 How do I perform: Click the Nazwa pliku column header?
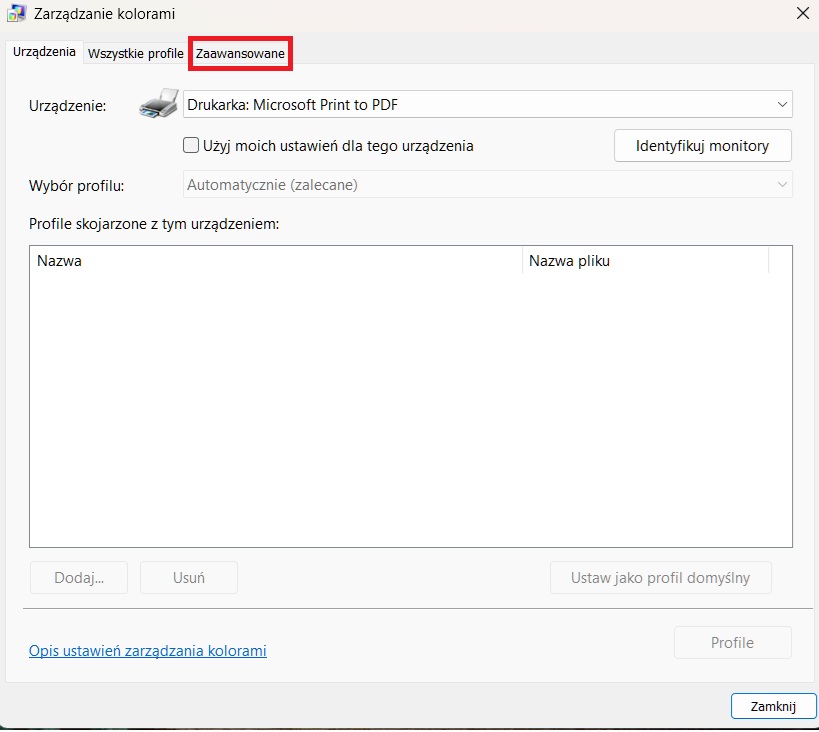(x=644, y=261)
